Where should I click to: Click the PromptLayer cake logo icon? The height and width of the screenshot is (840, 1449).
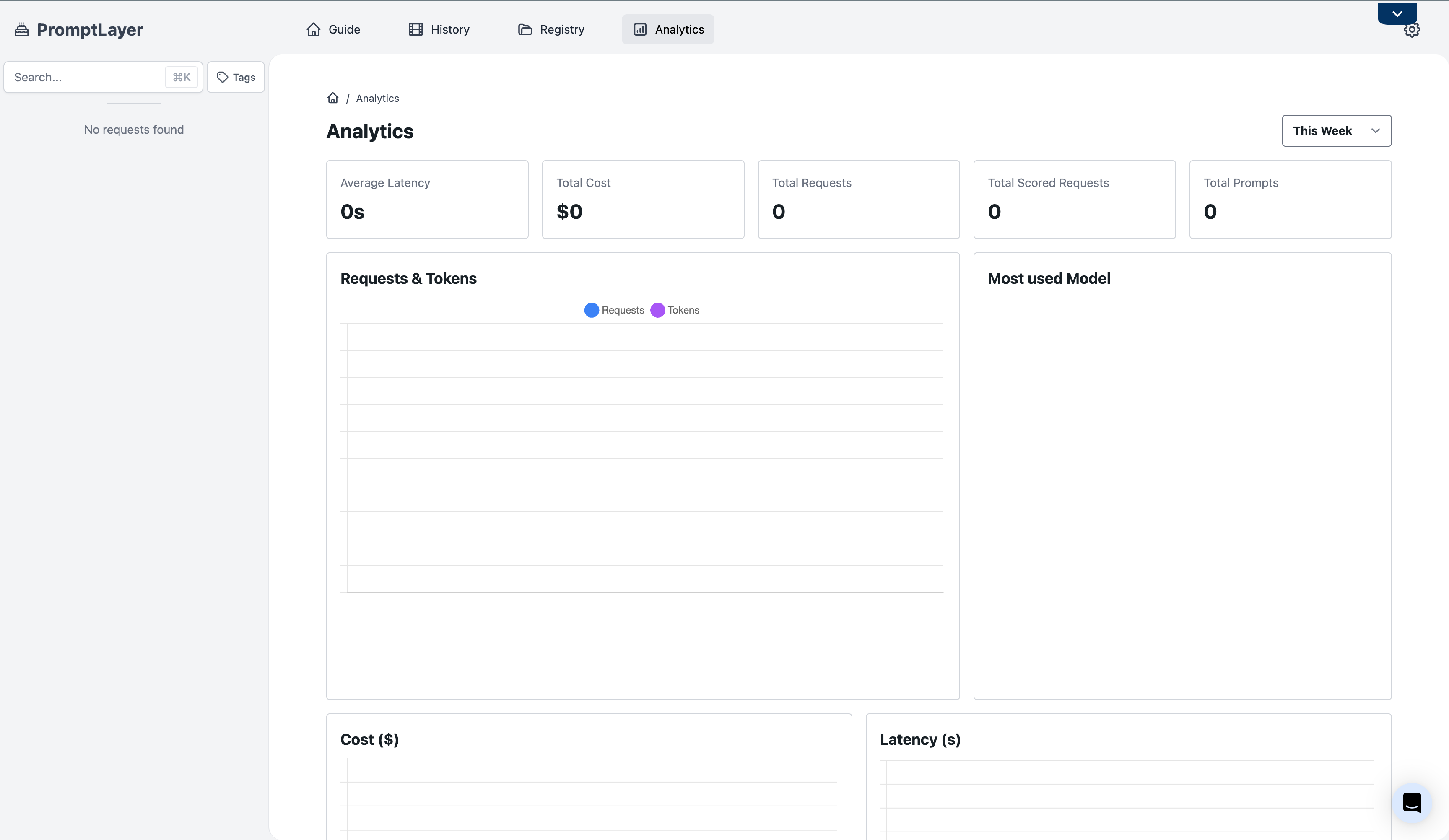[22, 29]
